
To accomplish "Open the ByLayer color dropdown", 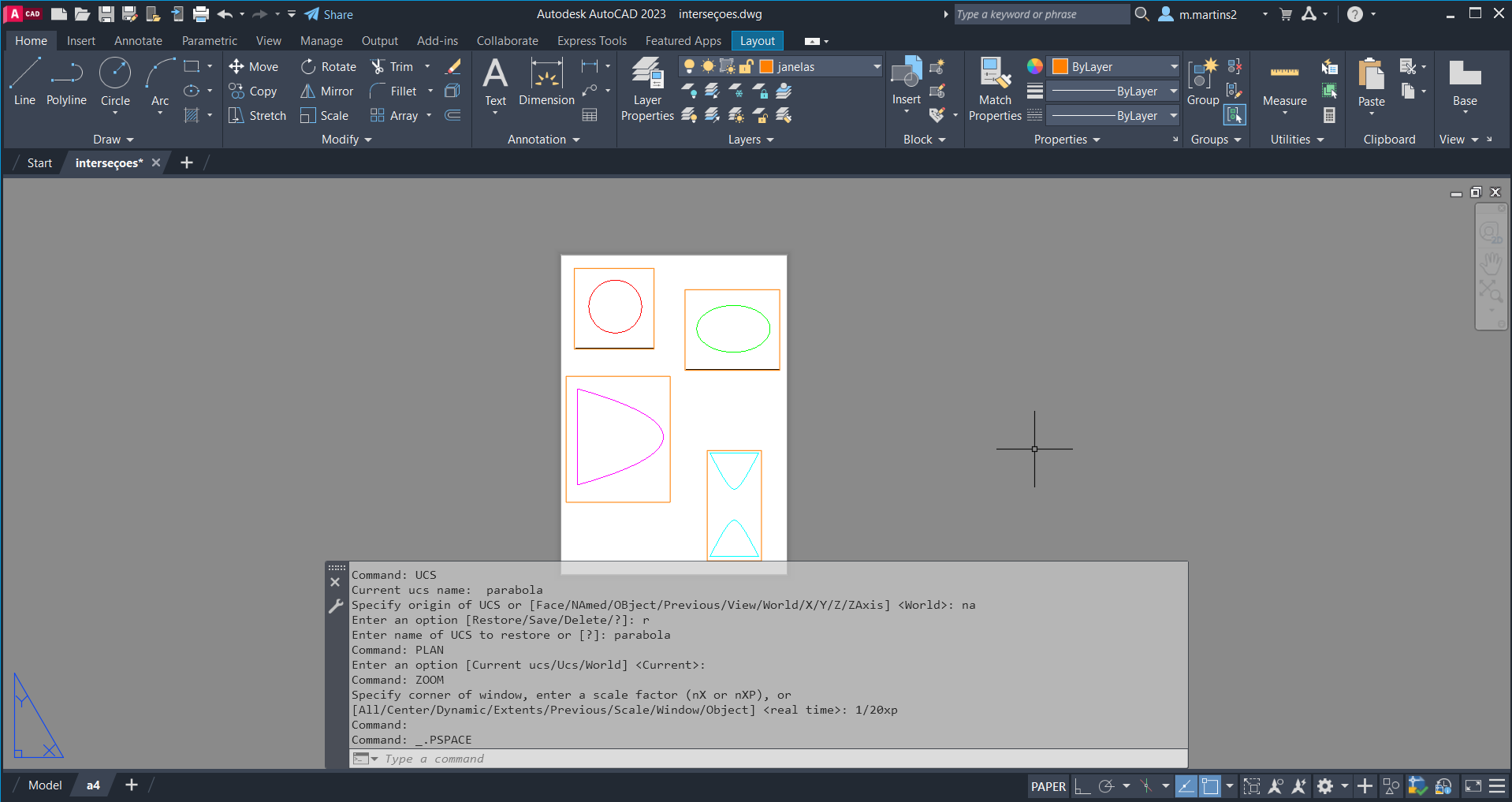I will [x=1173, y=67].
